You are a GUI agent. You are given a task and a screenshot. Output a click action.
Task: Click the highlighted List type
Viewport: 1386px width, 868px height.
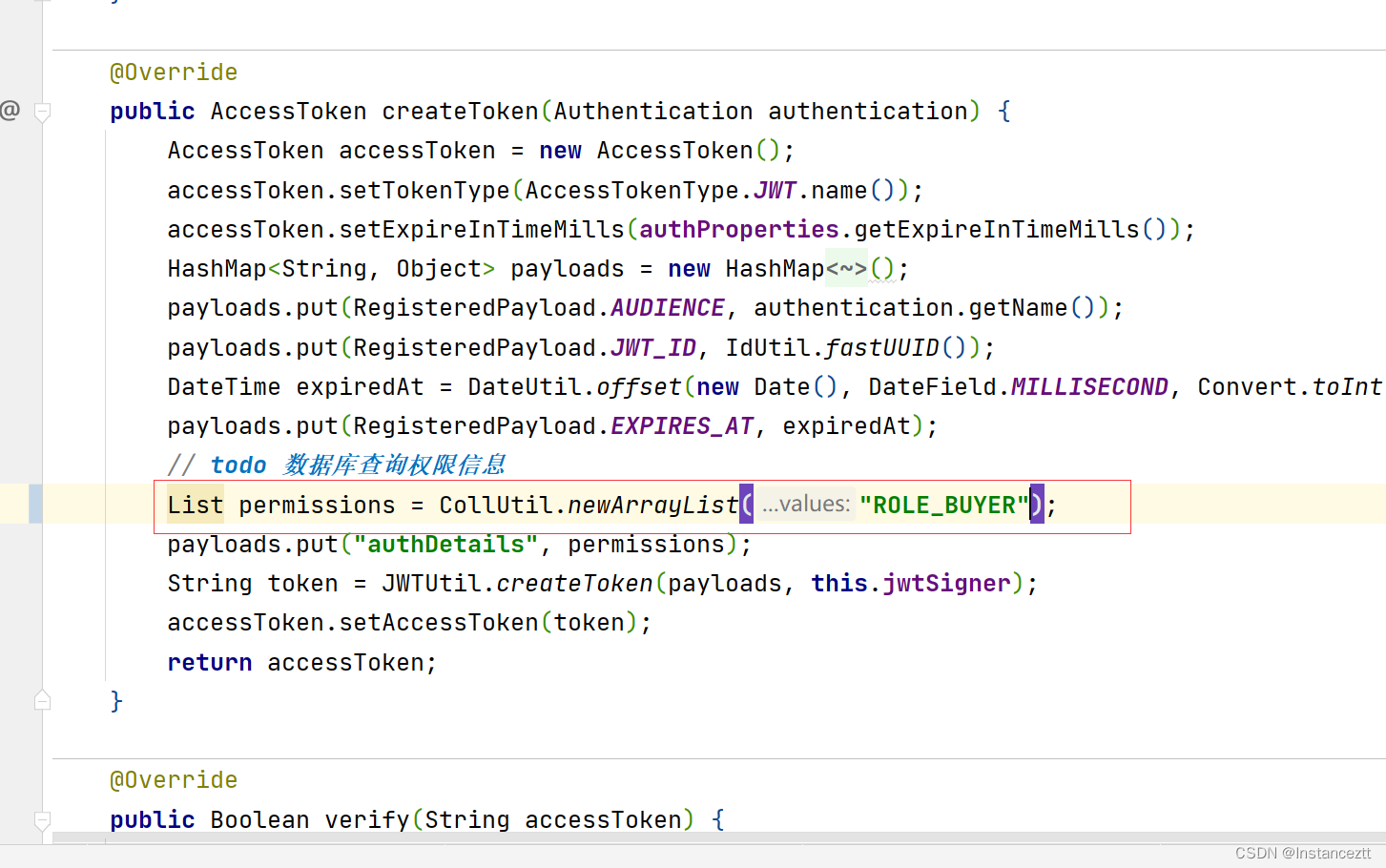196,505
